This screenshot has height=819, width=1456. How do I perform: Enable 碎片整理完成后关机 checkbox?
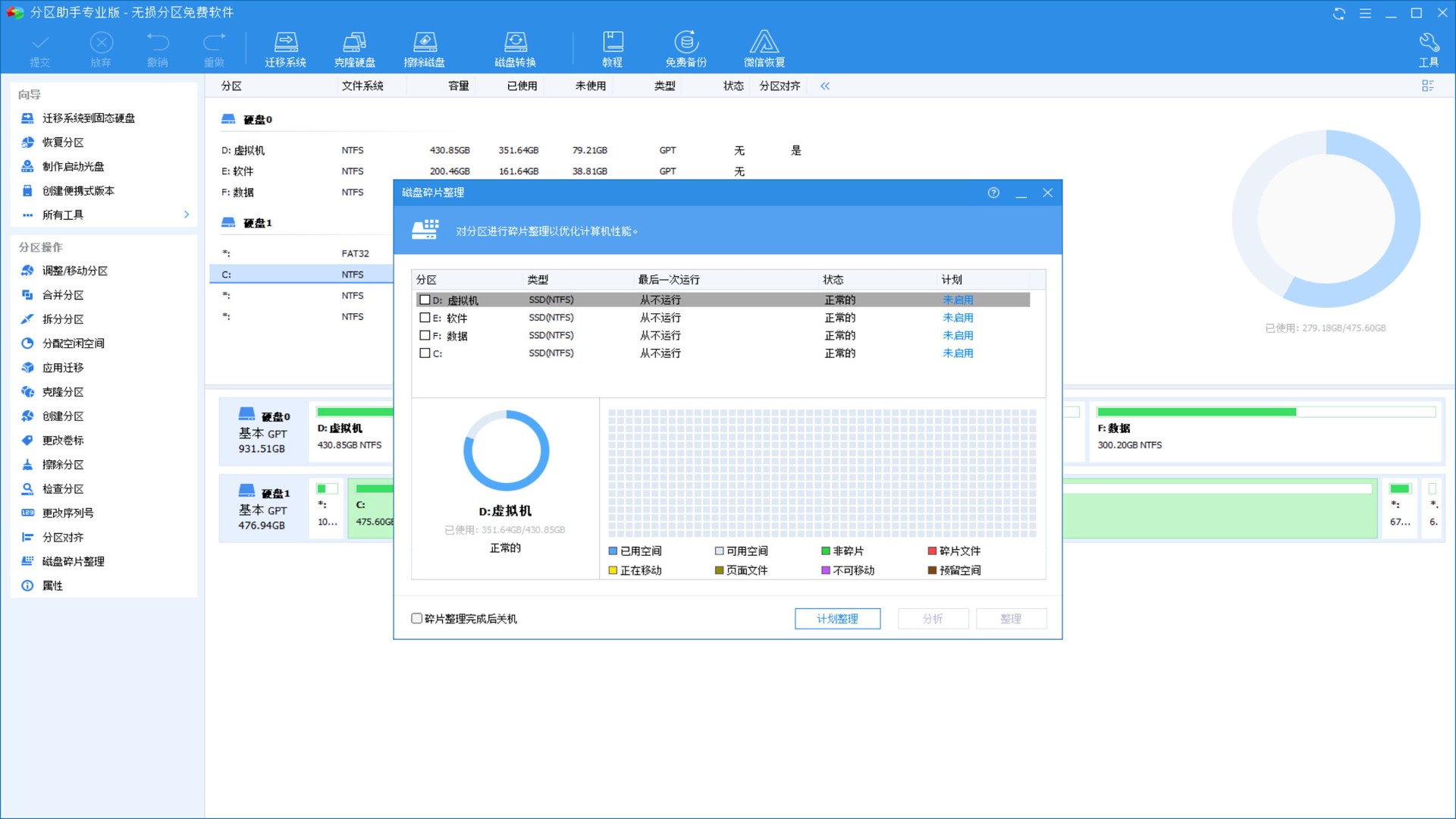coord(417,619)
